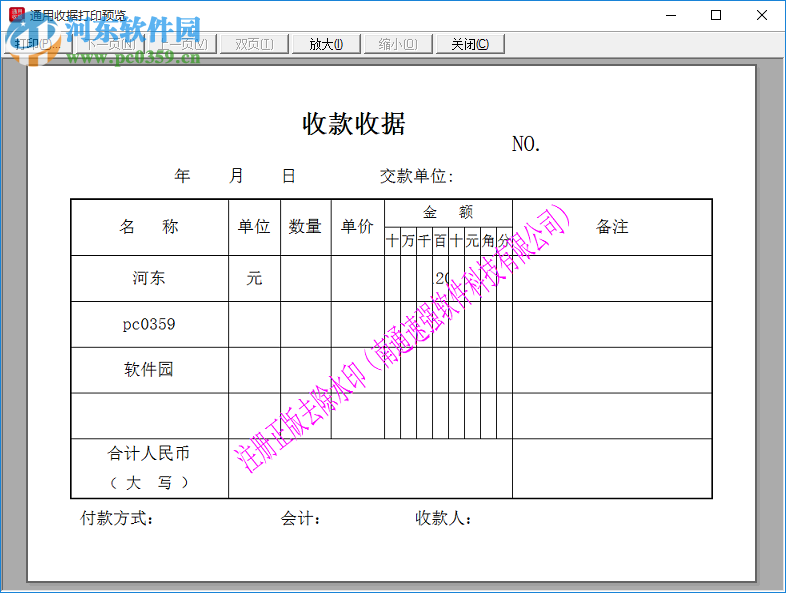786x593 pixels.
Task: Click the 角 amount digit header
Action: tap(488, 241)
